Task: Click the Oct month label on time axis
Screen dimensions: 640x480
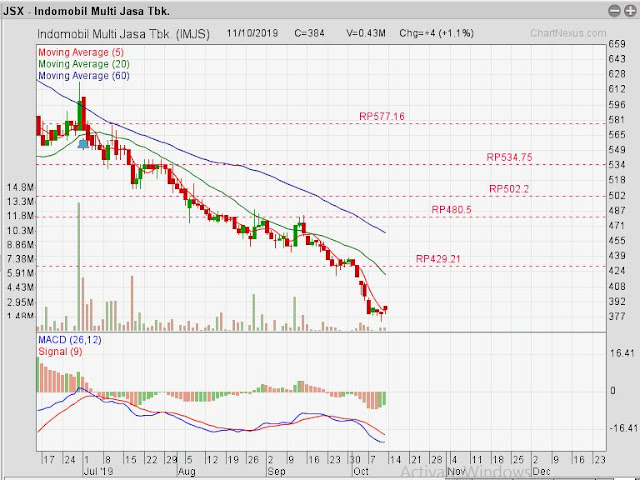Action: pyautogui.click(x=361, y=471)
